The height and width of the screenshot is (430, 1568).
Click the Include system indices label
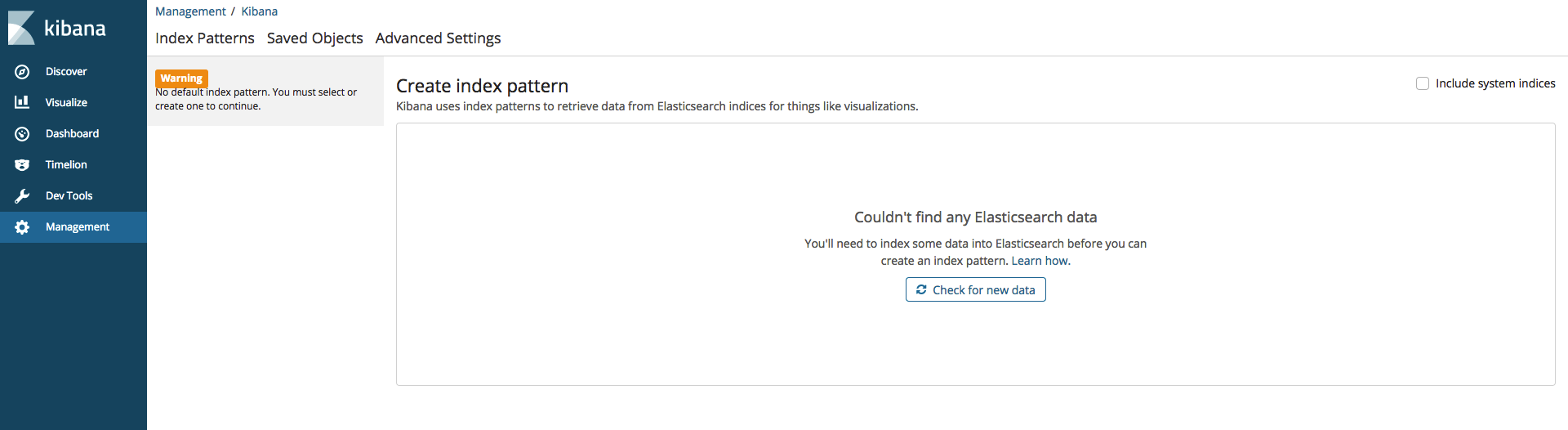[x=1496, y=83]
